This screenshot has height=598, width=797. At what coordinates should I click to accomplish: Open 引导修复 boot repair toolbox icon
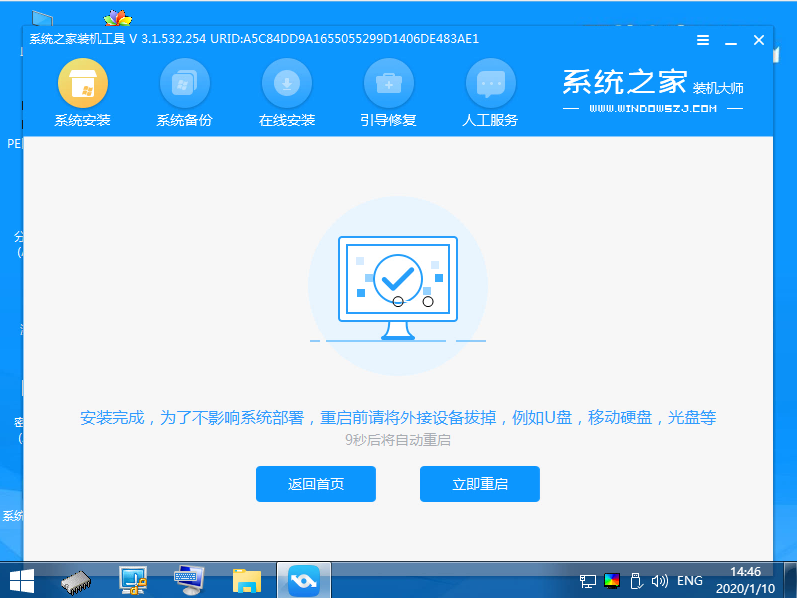pos(388,84)
